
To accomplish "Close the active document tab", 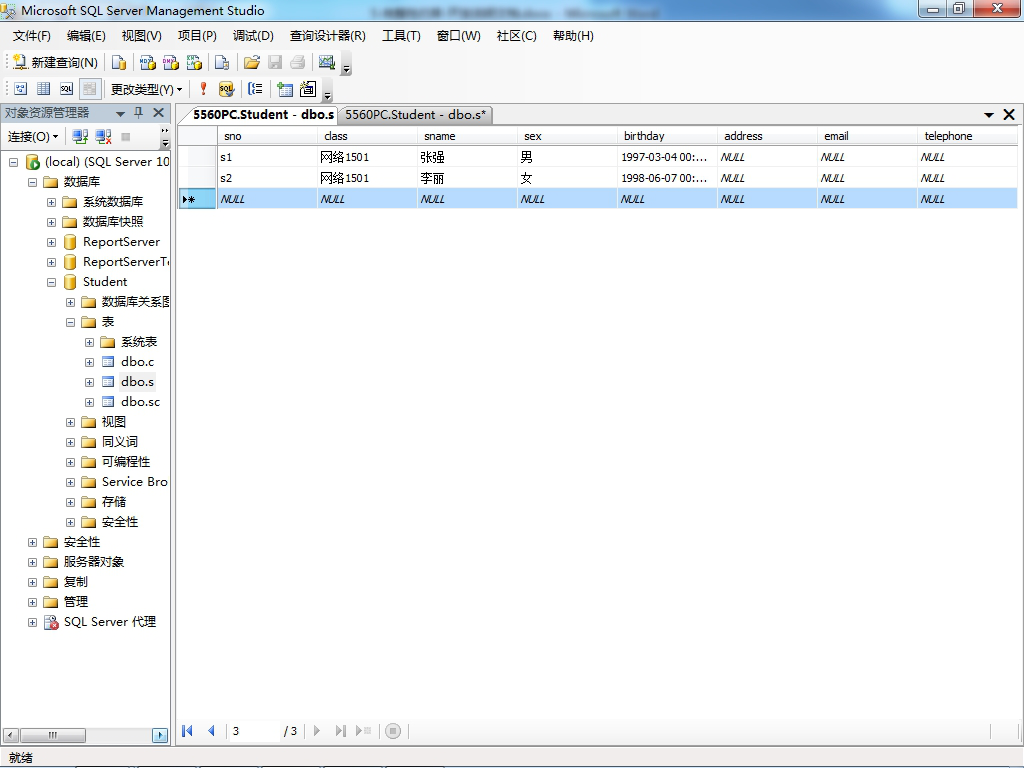I will pos(1009,115).
